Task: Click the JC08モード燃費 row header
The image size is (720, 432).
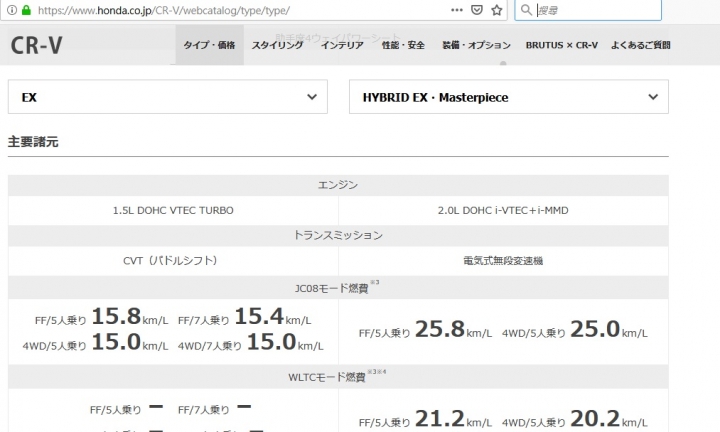Action: [x=338, y=287]
